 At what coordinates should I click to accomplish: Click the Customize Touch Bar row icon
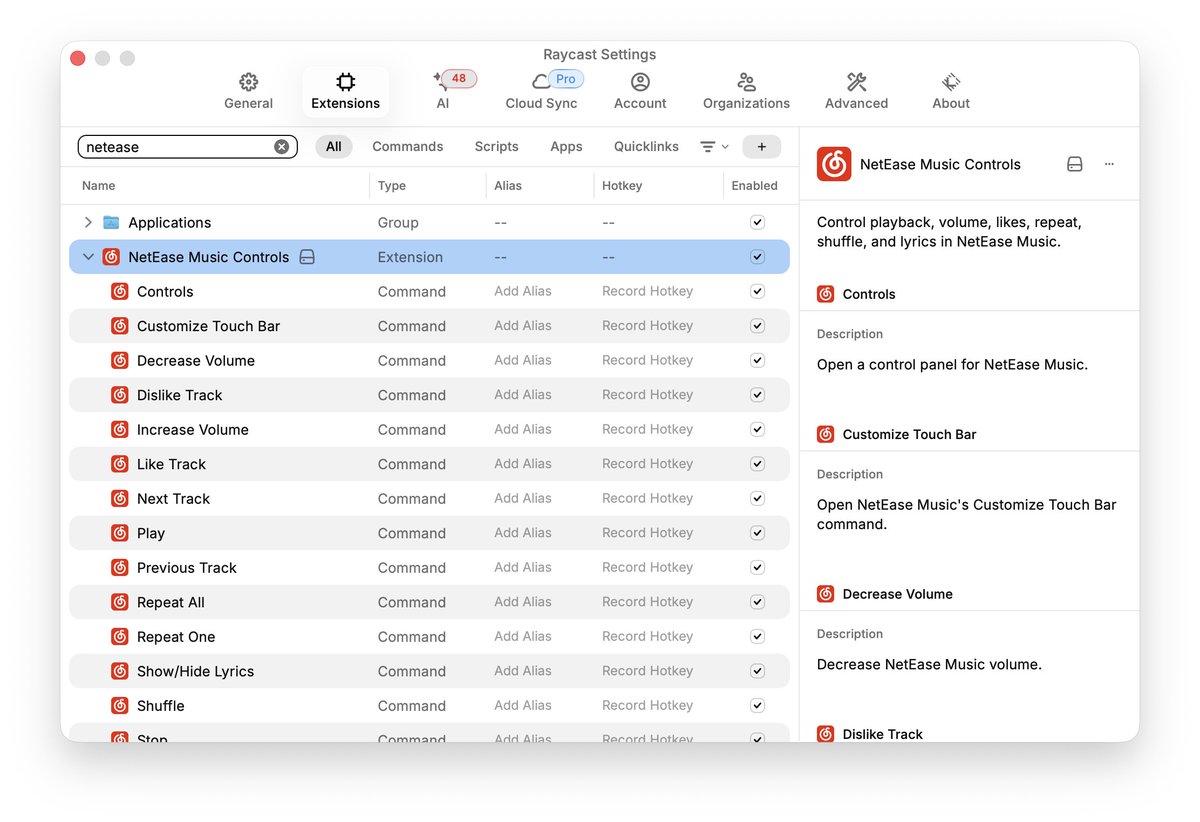click(x=120, y=326)
